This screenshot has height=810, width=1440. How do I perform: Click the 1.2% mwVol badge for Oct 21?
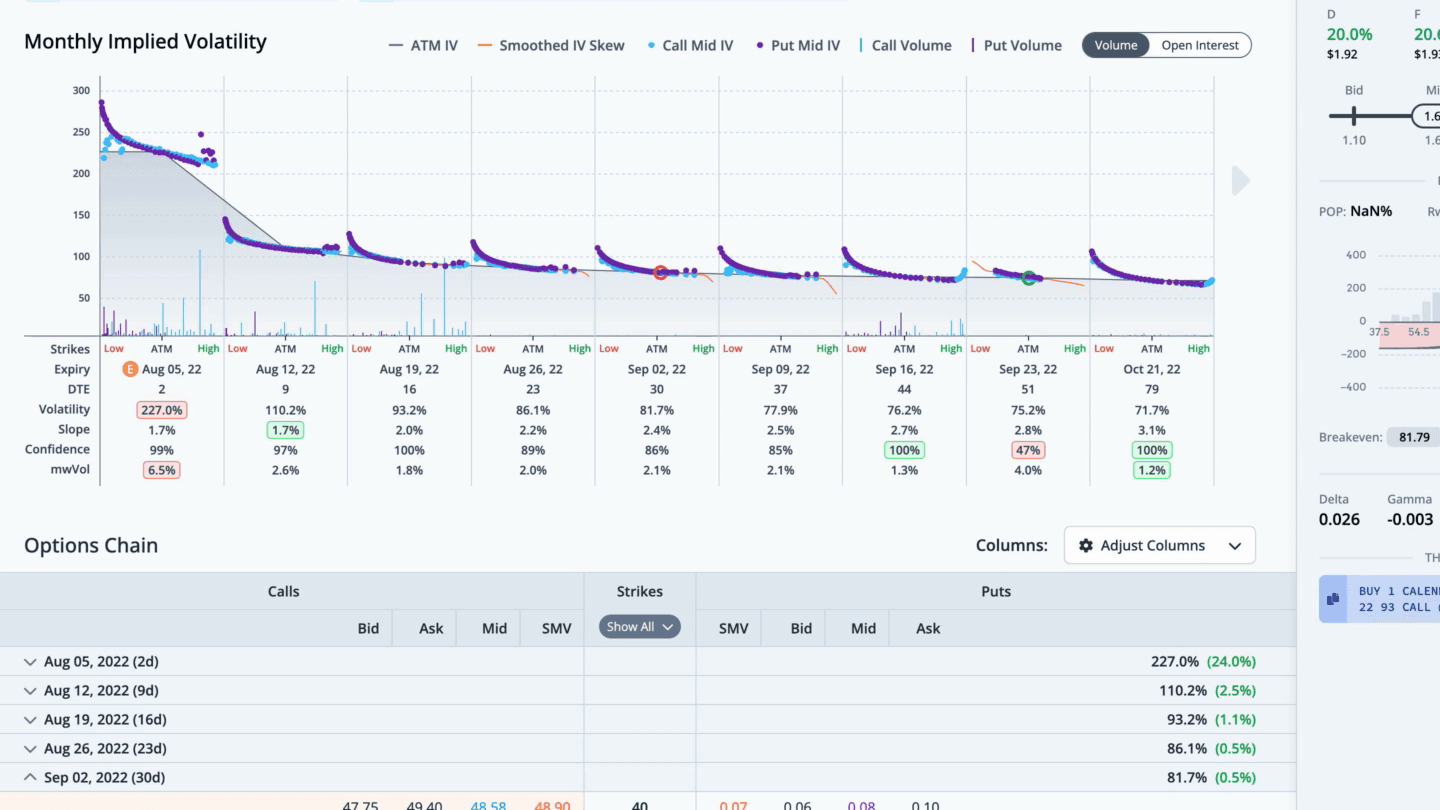tap(1152, 470)
